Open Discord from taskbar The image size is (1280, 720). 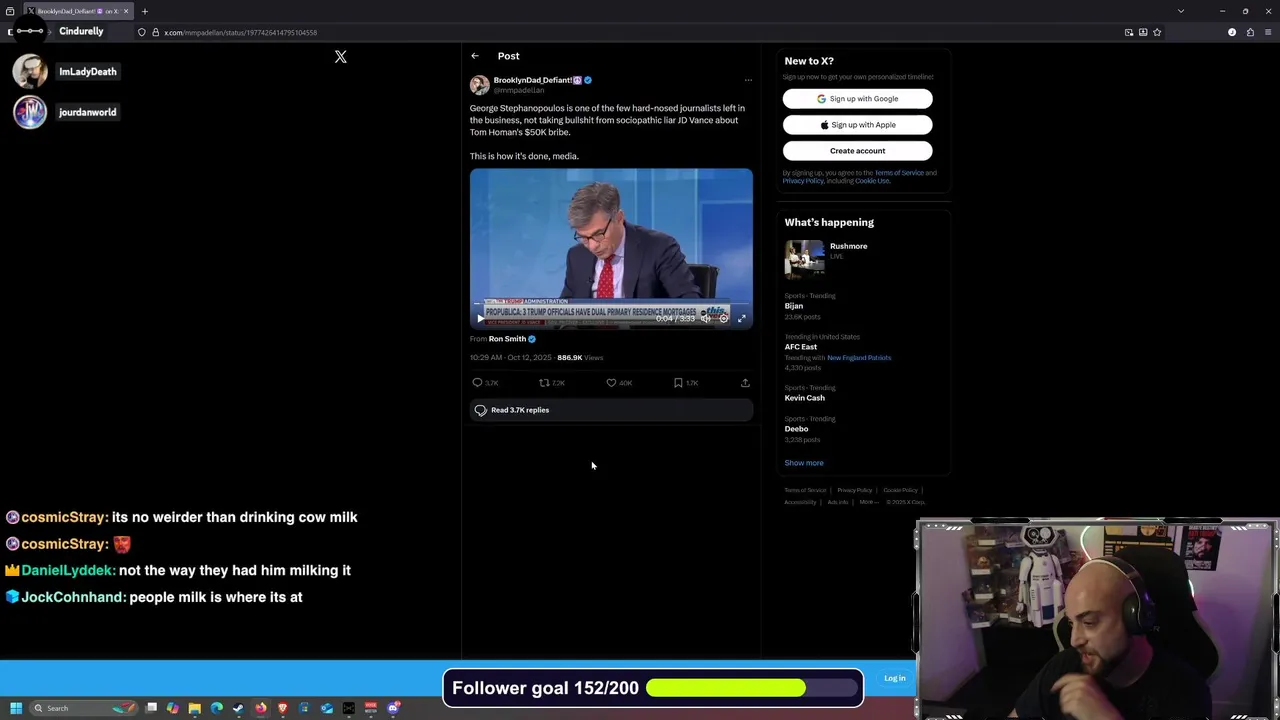click(x=394, y=708)
